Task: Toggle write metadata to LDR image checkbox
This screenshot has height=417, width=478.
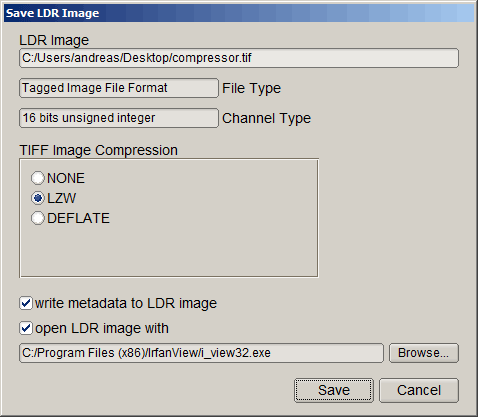Action: (x=26, y=303)
